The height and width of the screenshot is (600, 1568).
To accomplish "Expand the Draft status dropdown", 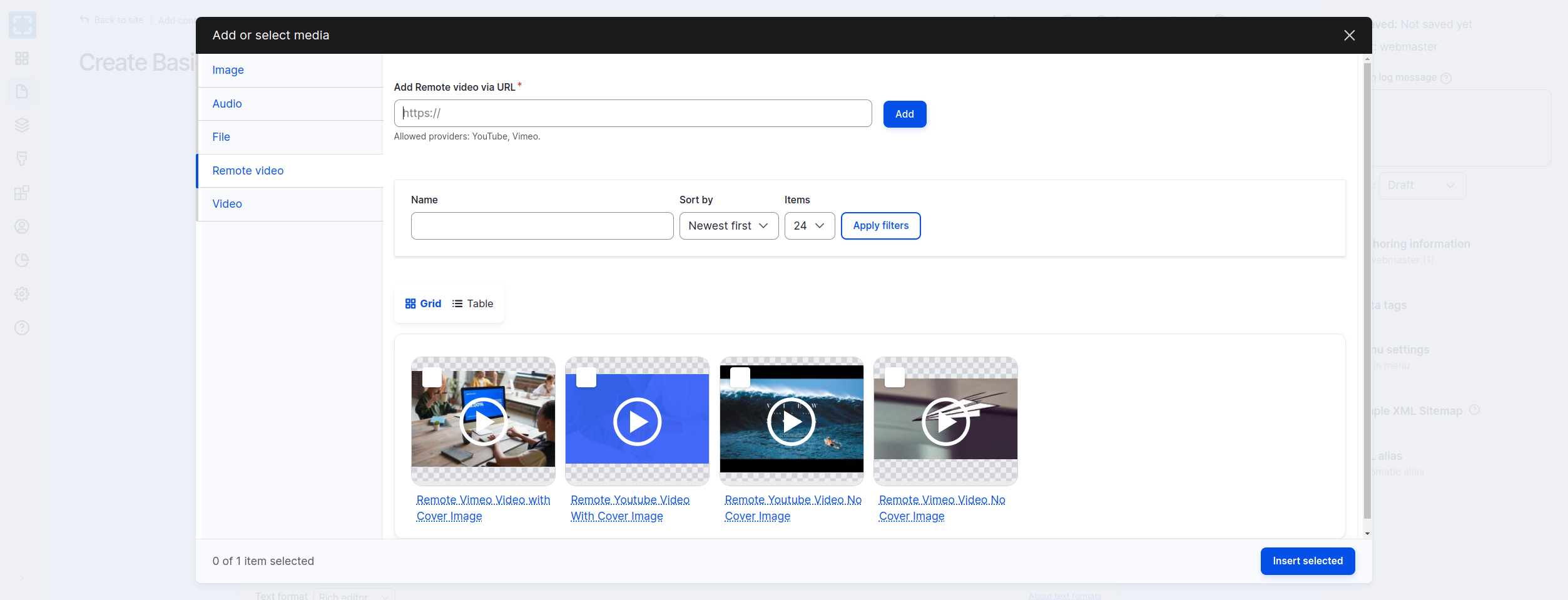I will click(1422, 185).
